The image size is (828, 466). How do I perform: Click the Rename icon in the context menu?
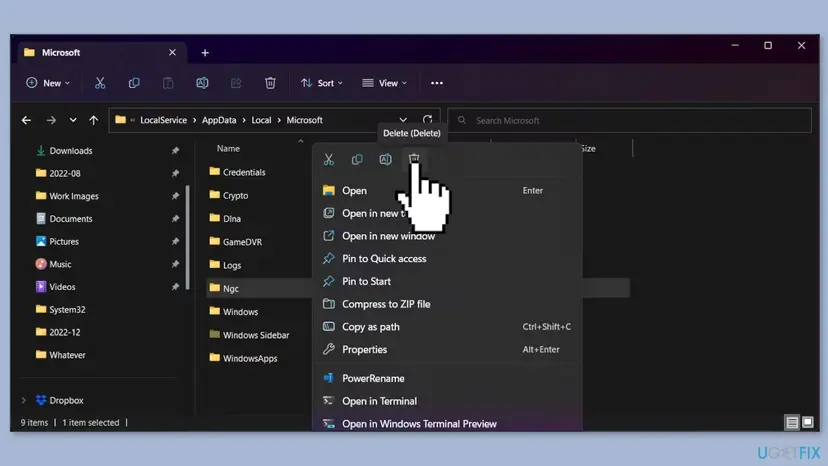pos(385,159)
